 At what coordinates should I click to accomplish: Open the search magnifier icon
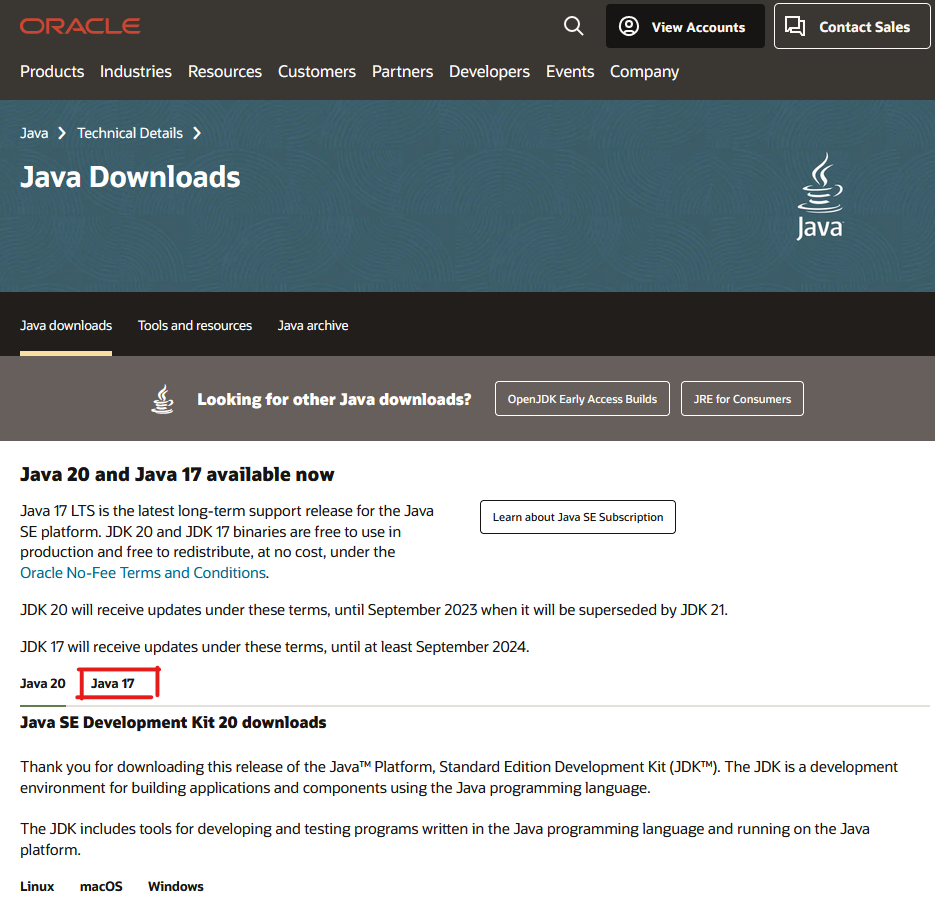tap(573, 26)
